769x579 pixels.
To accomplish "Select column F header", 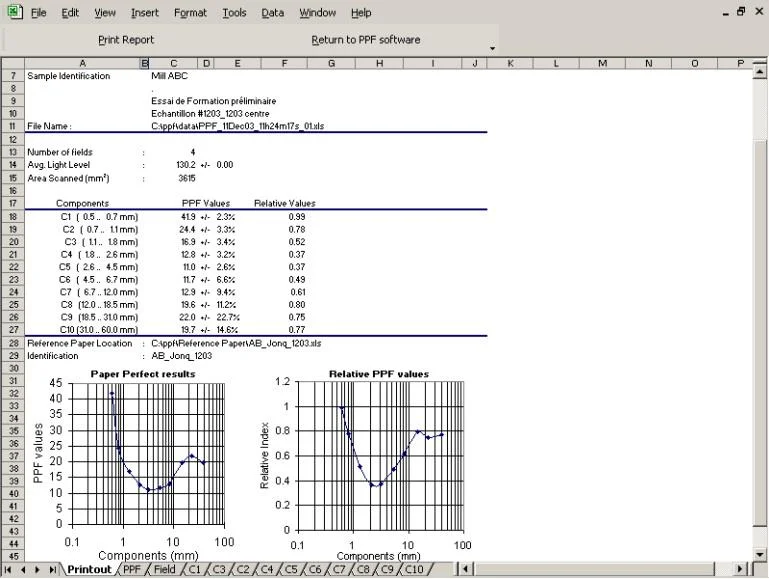I will (x=284, y=63).
